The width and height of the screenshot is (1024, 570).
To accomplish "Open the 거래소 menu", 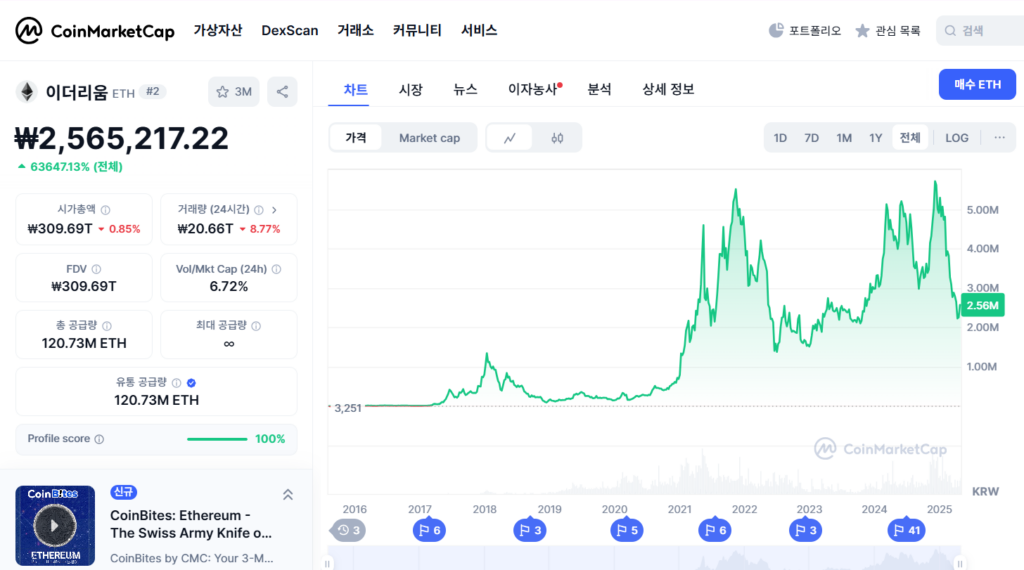I will click(355, 31).
